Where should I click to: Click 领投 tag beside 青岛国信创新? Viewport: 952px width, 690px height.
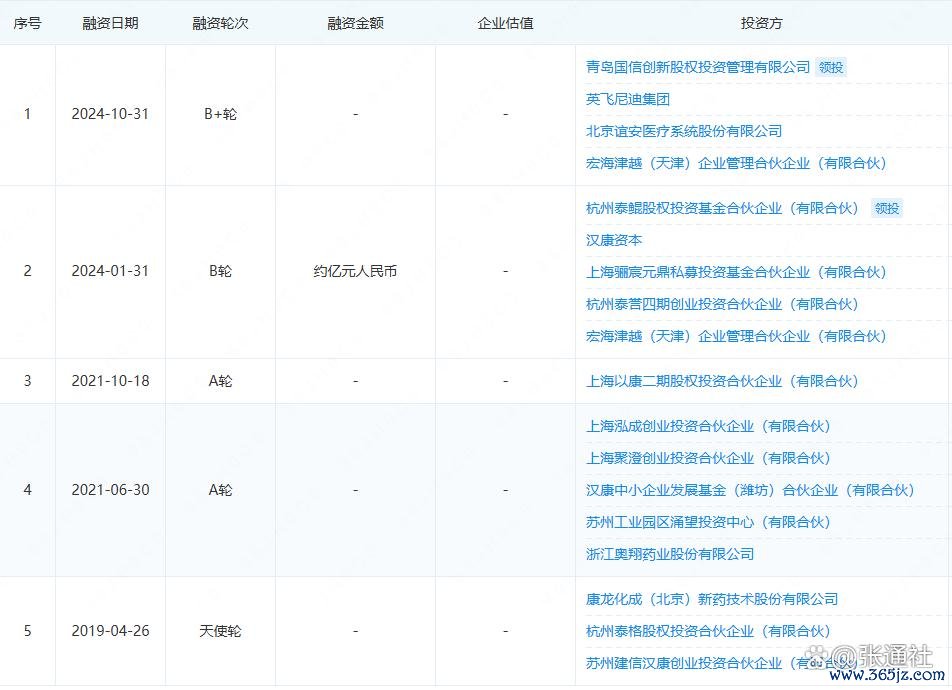point(831,67)
